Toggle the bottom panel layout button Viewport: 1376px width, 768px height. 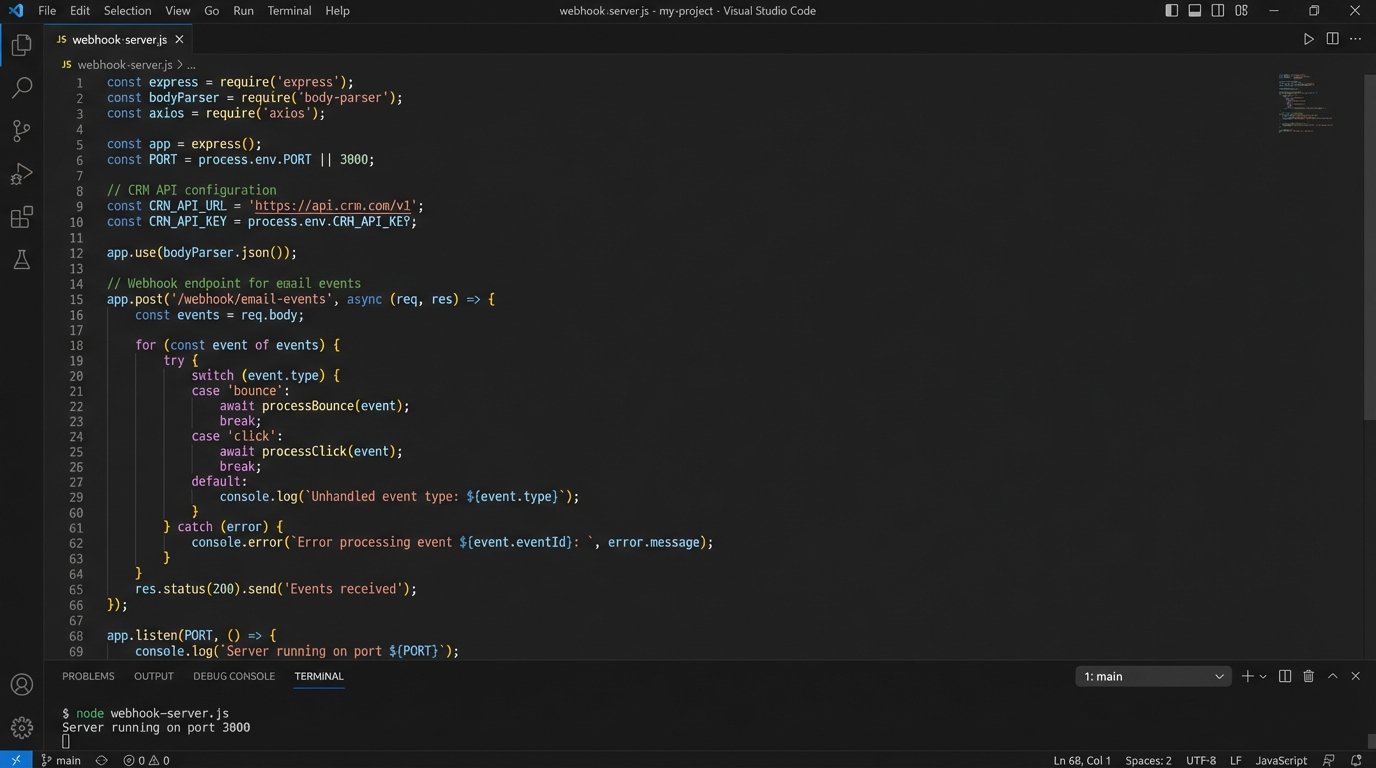(x=1195, y=11)
